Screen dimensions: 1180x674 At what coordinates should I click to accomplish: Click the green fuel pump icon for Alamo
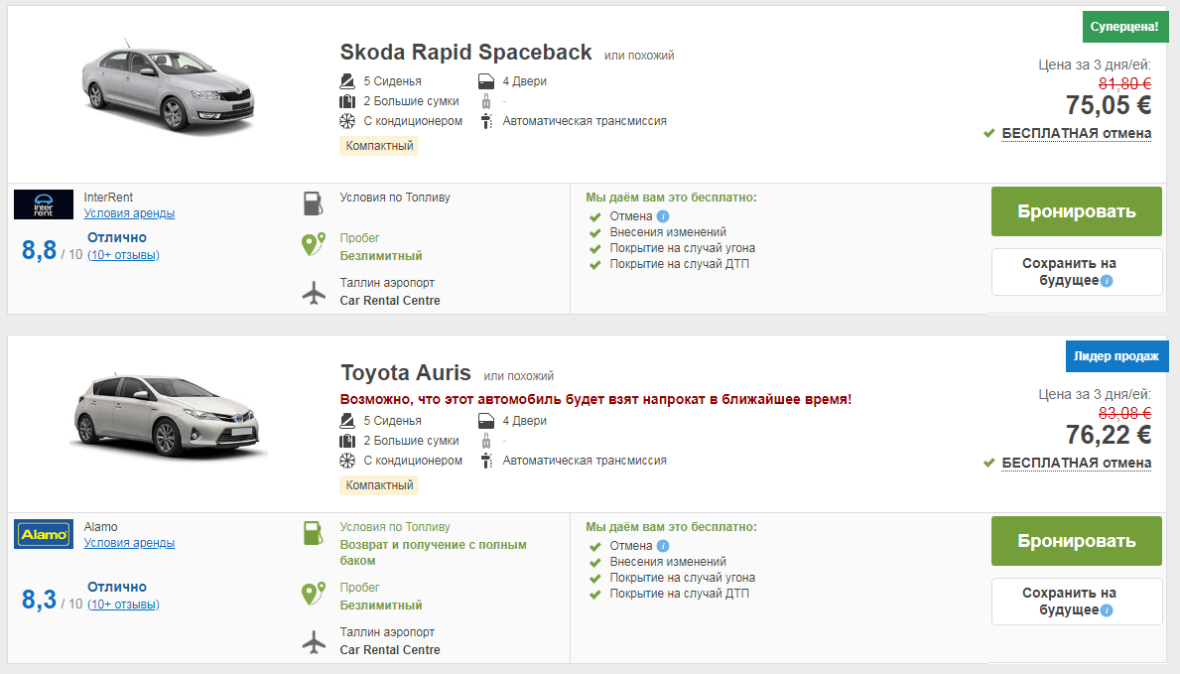point(314,533)
